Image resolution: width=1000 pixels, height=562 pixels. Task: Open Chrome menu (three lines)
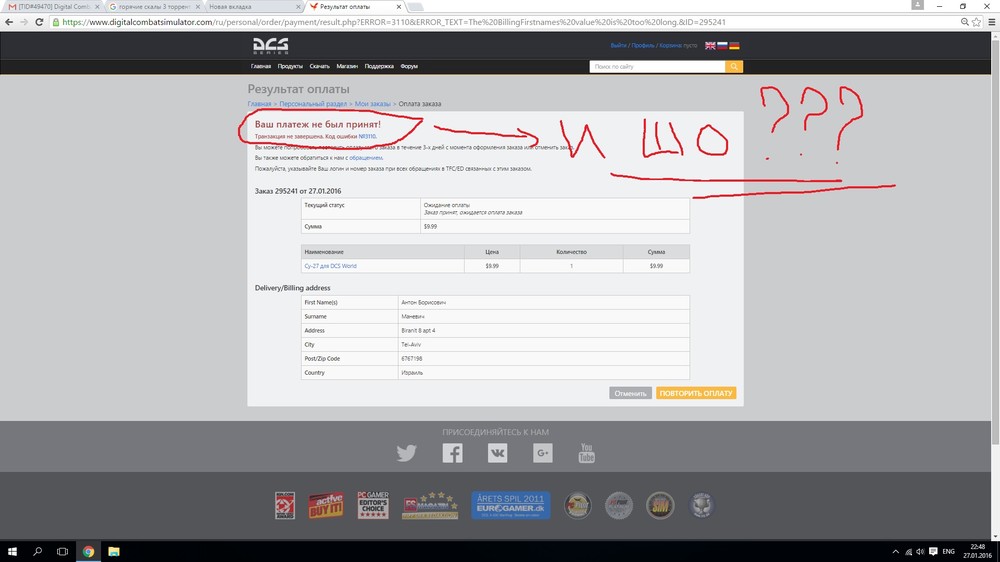pos(992,22)
